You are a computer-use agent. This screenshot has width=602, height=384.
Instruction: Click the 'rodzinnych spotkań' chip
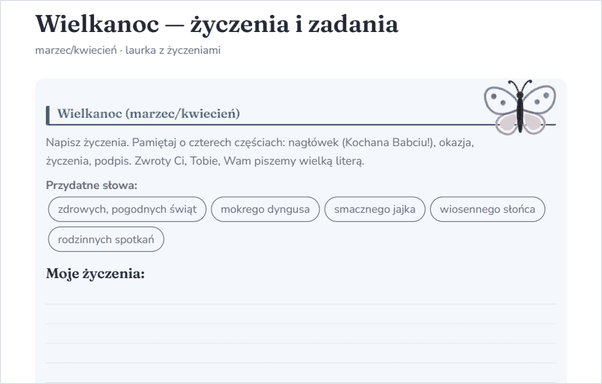coord(106,239)
